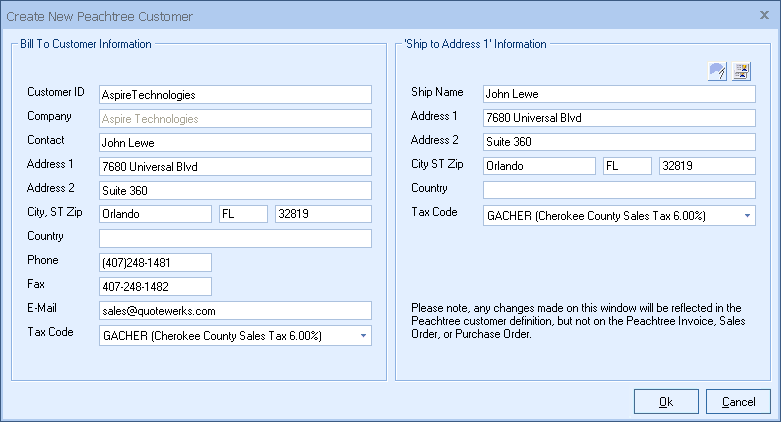Select the Bill To Address 1 field
The height and width of the screenshot is (422, 781).
tap(235, 167)
